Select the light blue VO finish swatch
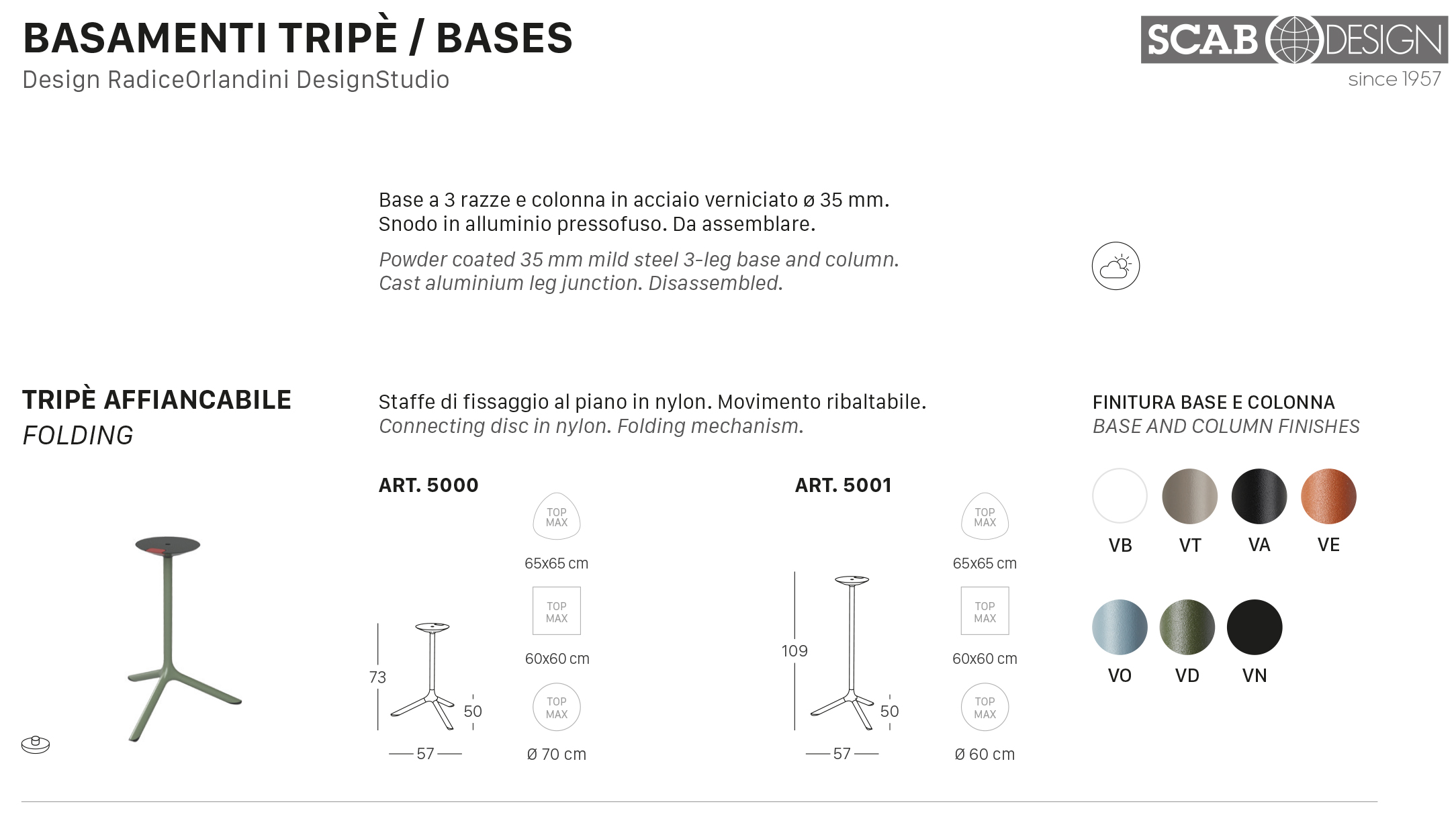The height and width of the screenshot is (833, 1456). tap(1120, 627)
